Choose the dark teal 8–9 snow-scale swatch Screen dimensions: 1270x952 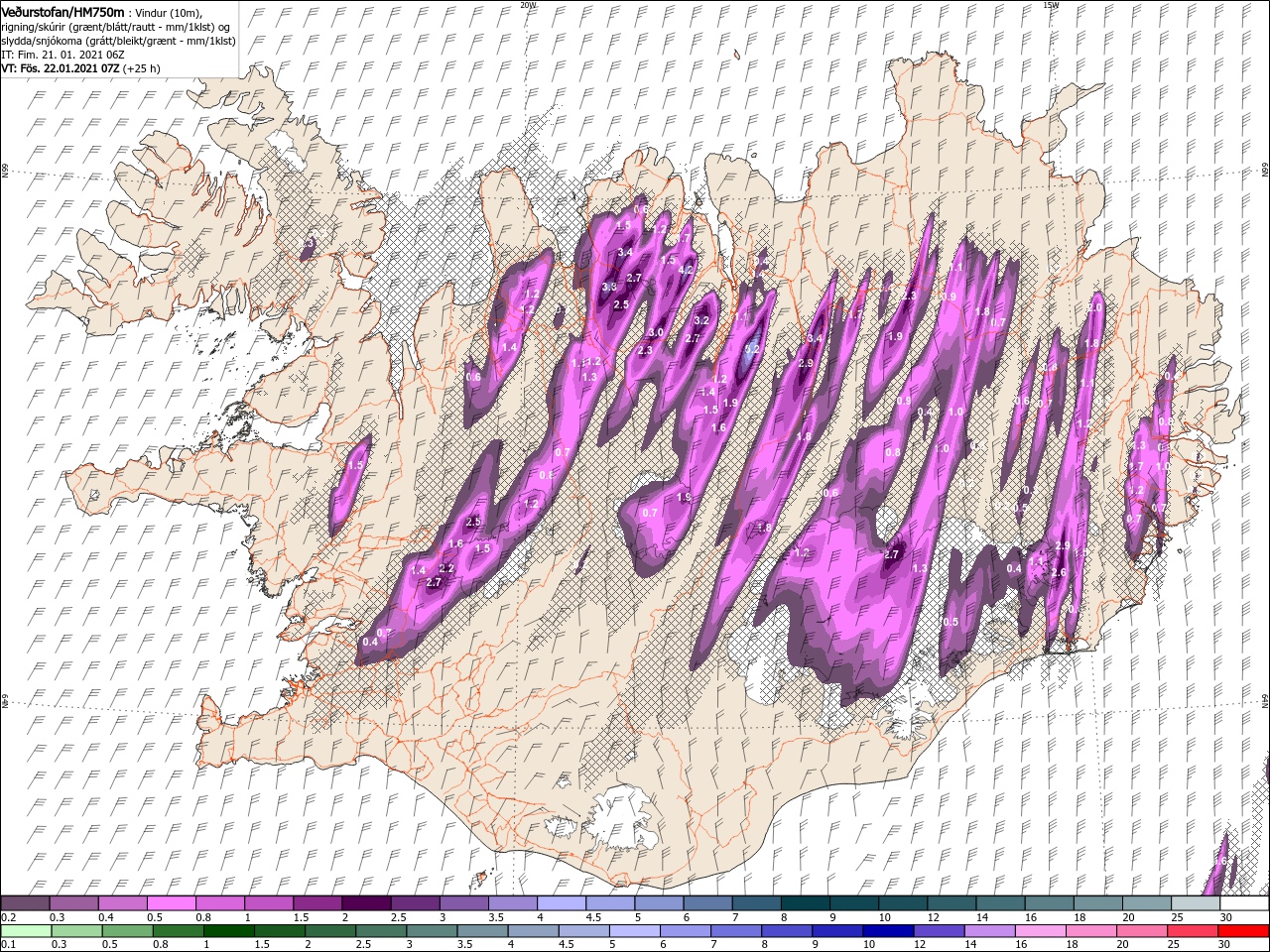(805, 903)
